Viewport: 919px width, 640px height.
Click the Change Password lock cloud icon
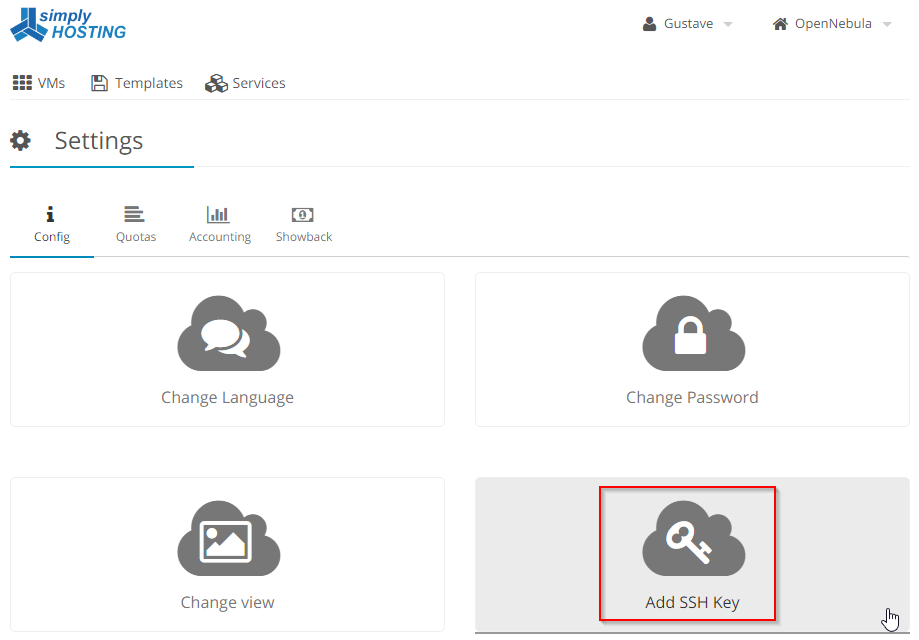tap(693, 333)
